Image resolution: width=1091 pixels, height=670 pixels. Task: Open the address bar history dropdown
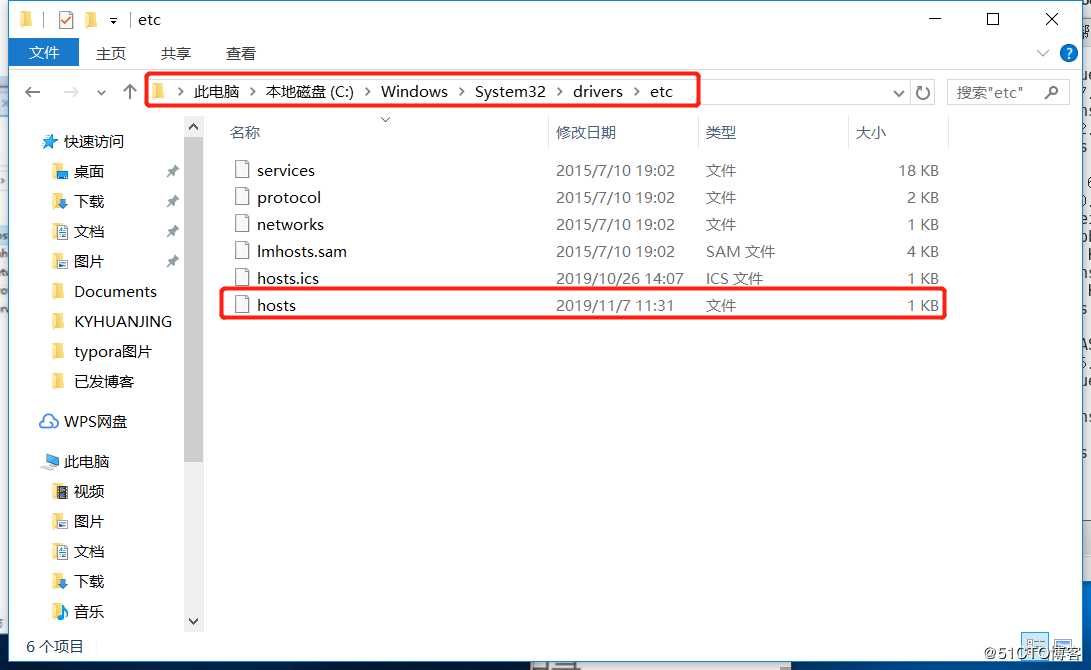(x=898, y=93)
